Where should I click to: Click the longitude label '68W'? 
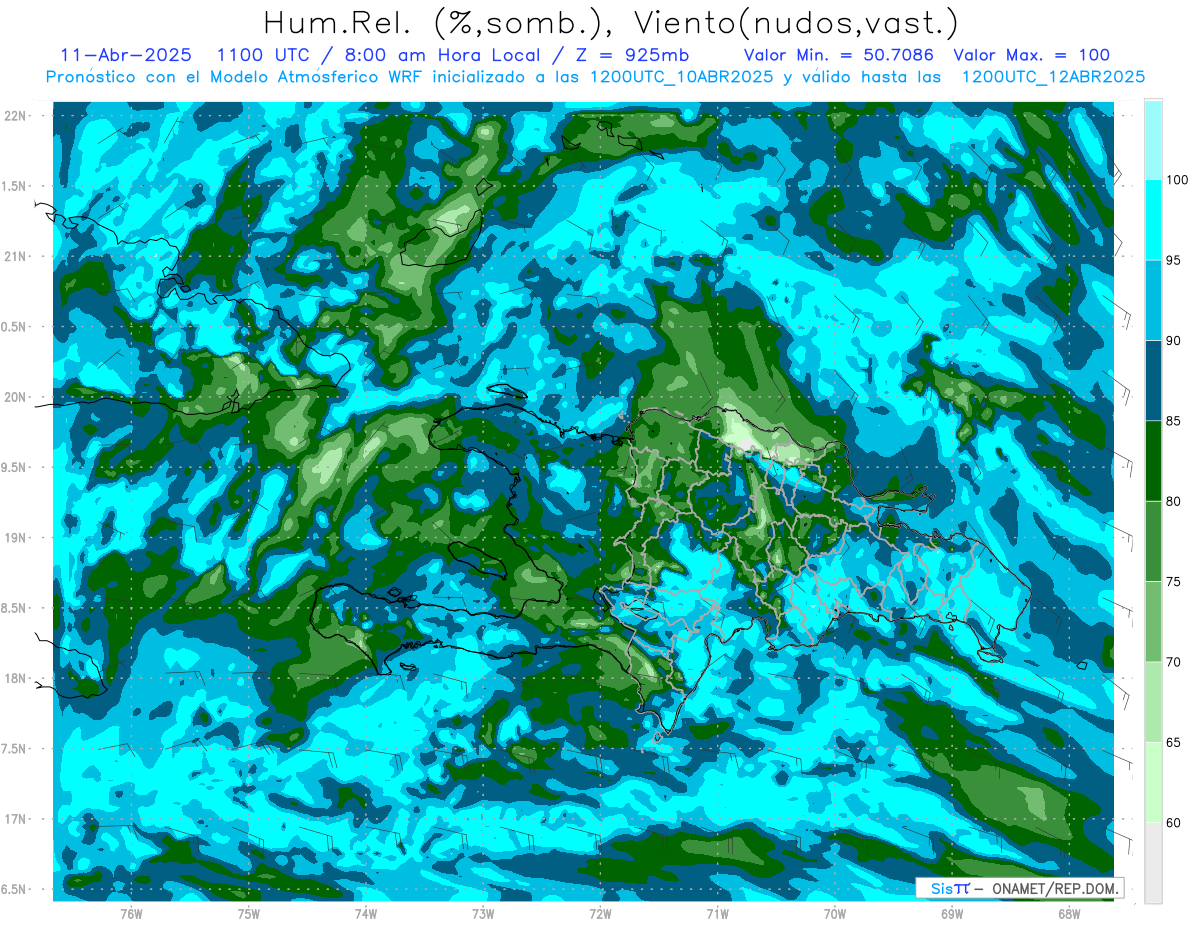[x=1069, y=913]
